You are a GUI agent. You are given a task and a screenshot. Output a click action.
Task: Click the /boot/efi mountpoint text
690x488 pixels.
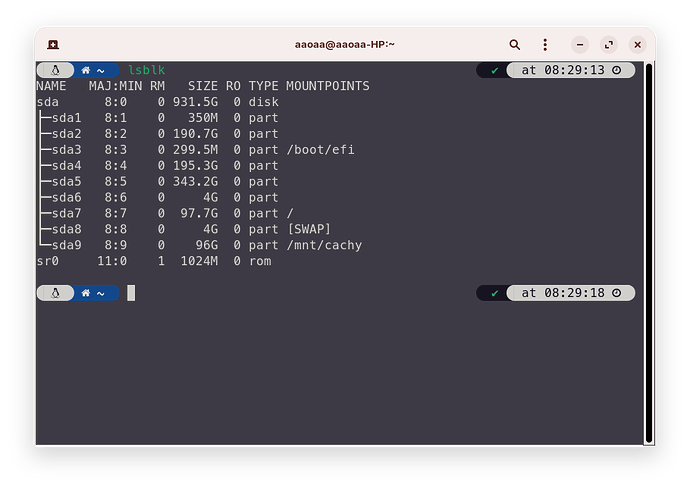320,150
